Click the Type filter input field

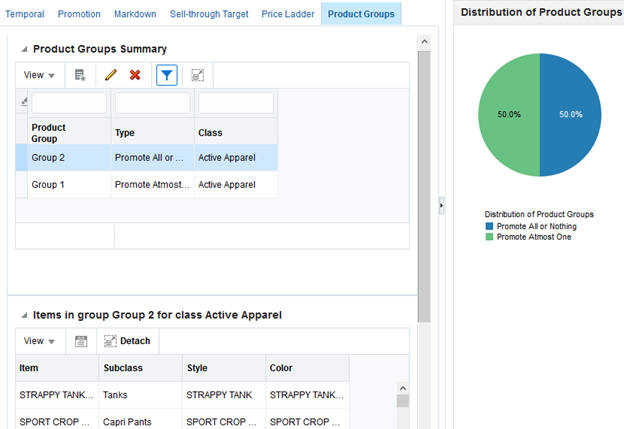click(x=152, y=103)
